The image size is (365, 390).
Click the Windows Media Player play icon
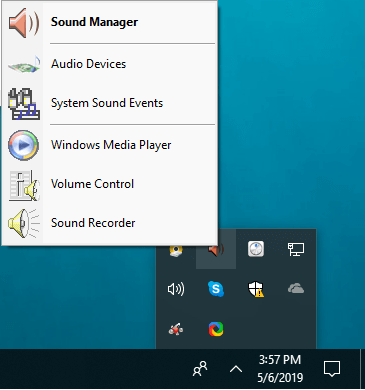pyautogui.click(x=23, y=145)
